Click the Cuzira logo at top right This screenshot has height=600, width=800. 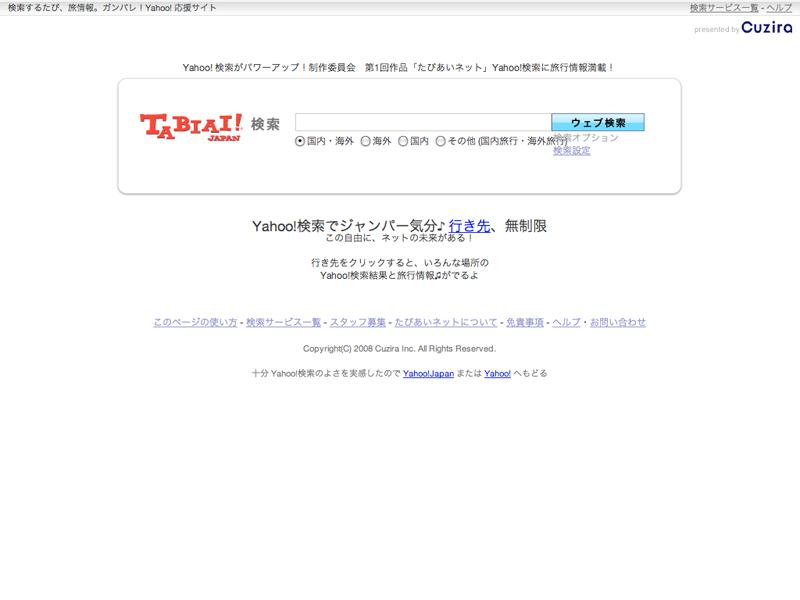(767, 27)
